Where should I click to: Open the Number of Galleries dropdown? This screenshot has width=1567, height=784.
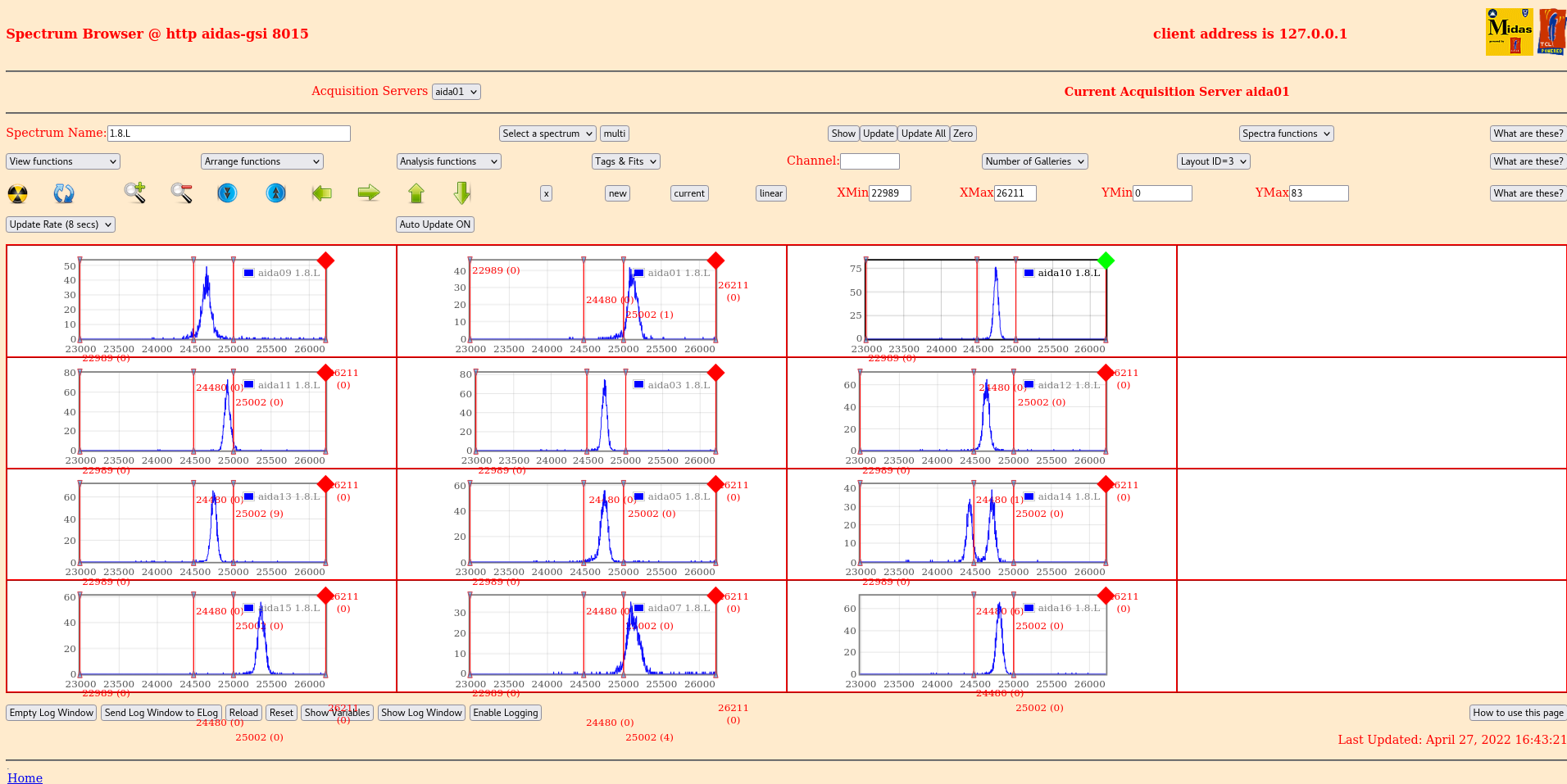(1035, 161)
